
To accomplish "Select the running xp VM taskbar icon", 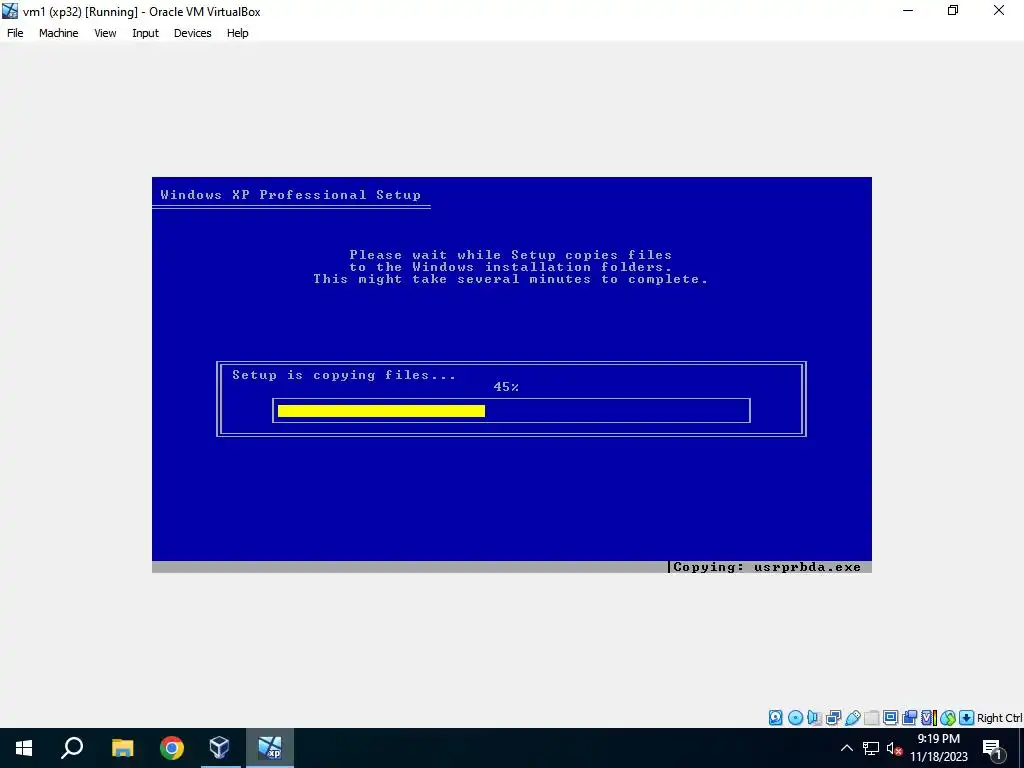I will tap(270, 748).
